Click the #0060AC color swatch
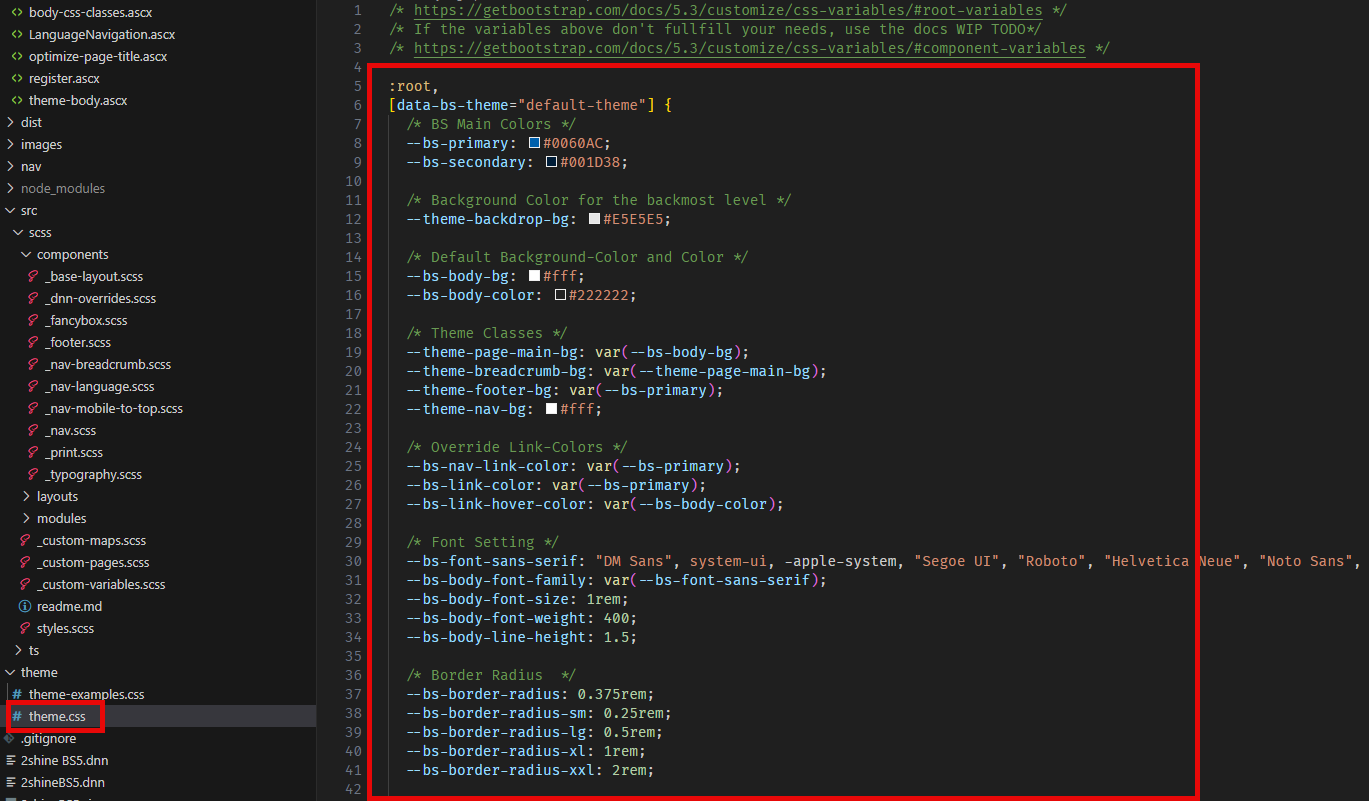 click(x=532, y=142)
